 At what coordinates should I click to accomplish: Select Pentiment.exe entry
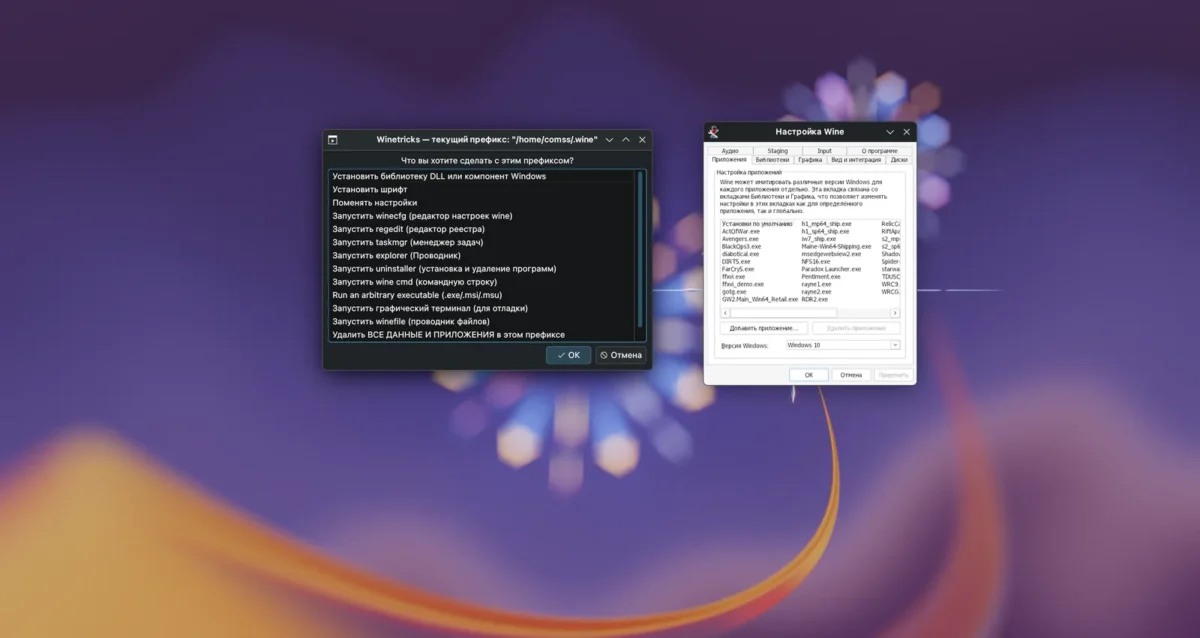(x=821, y=276)
